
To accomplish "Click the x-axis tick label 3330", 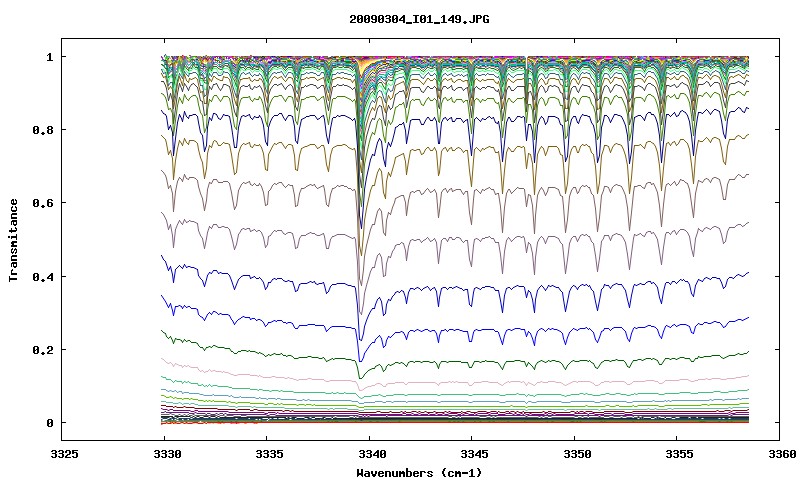I will point(167,454).
